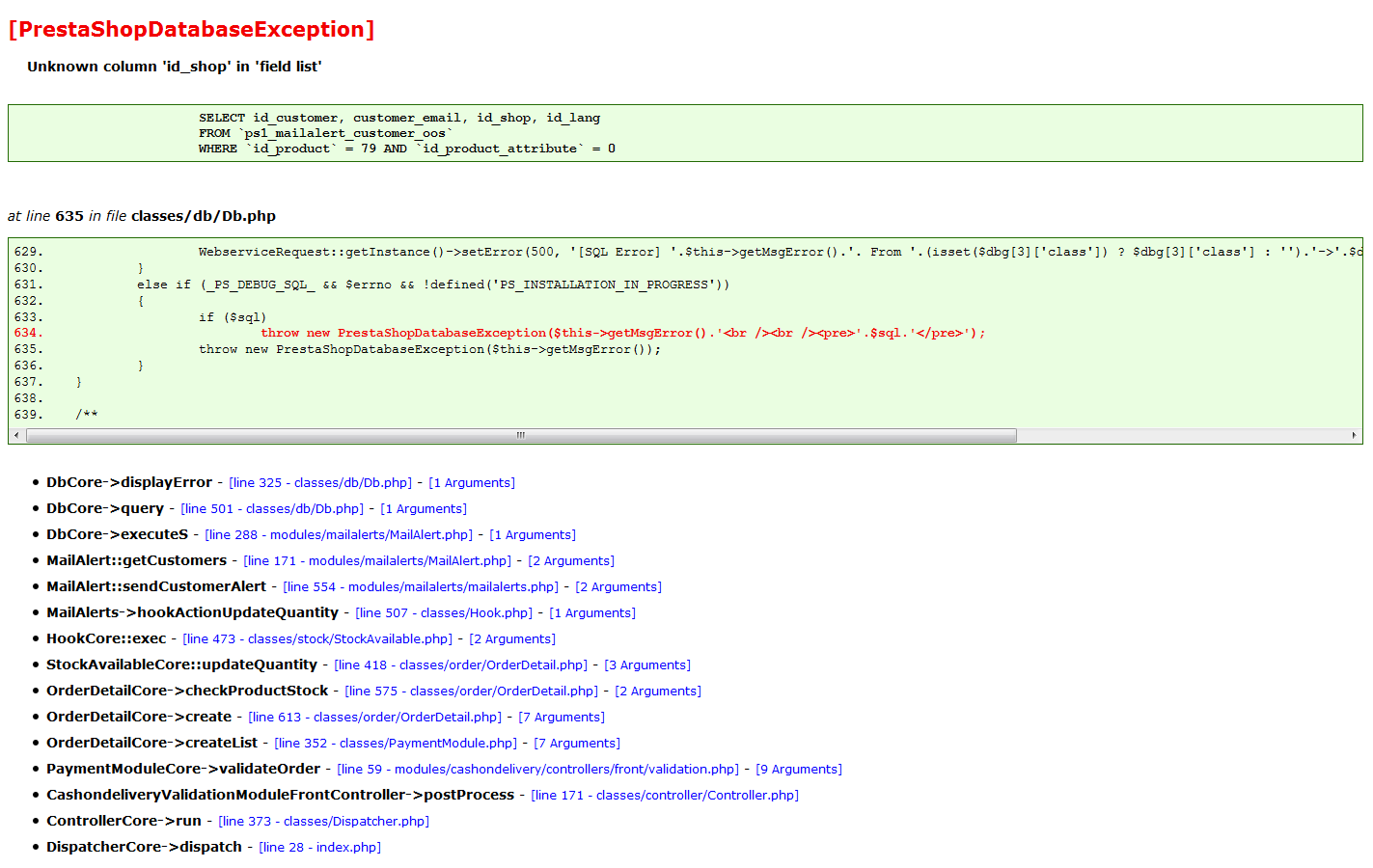Click the DispatcherCore->dispatch method name

(x=145, y=847)
